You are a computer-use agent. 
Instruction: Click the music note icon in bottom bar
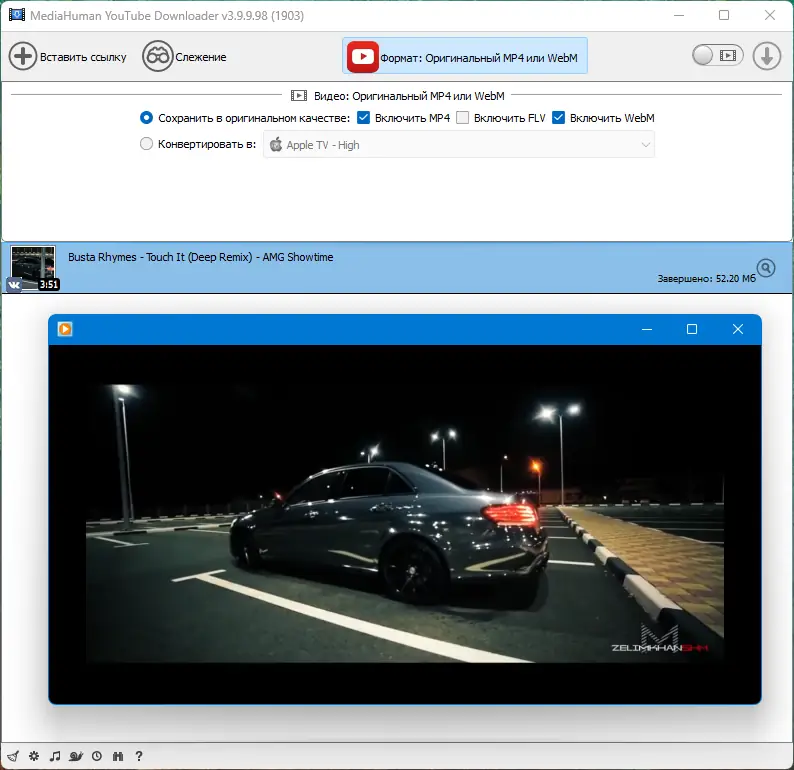click(x=55, y=756)
